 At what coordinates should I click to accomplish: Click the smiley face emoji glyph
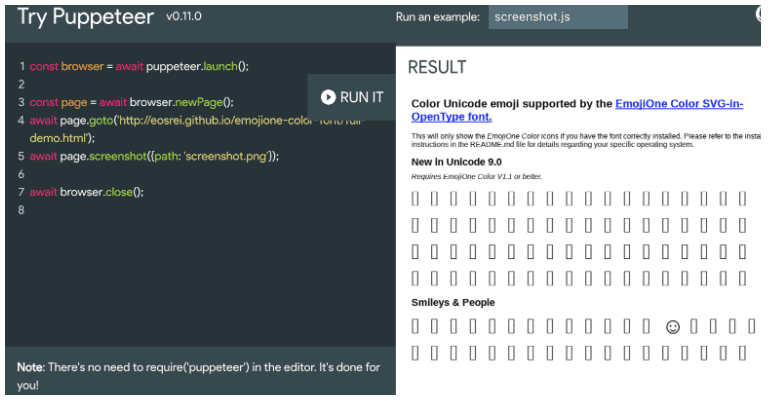click(x=673, y=326)
